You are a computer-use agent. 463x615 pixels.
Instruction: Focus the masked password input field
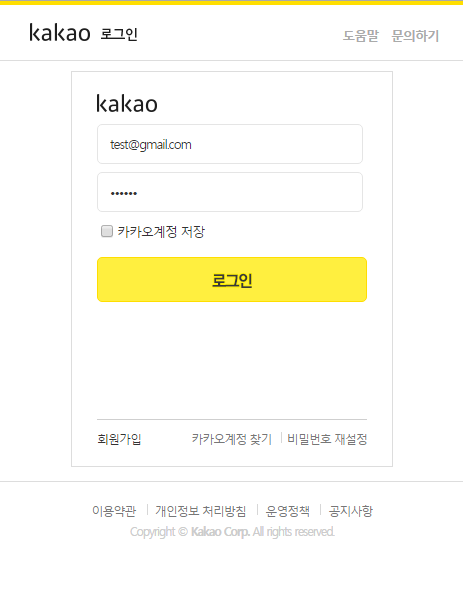(230, 192)
